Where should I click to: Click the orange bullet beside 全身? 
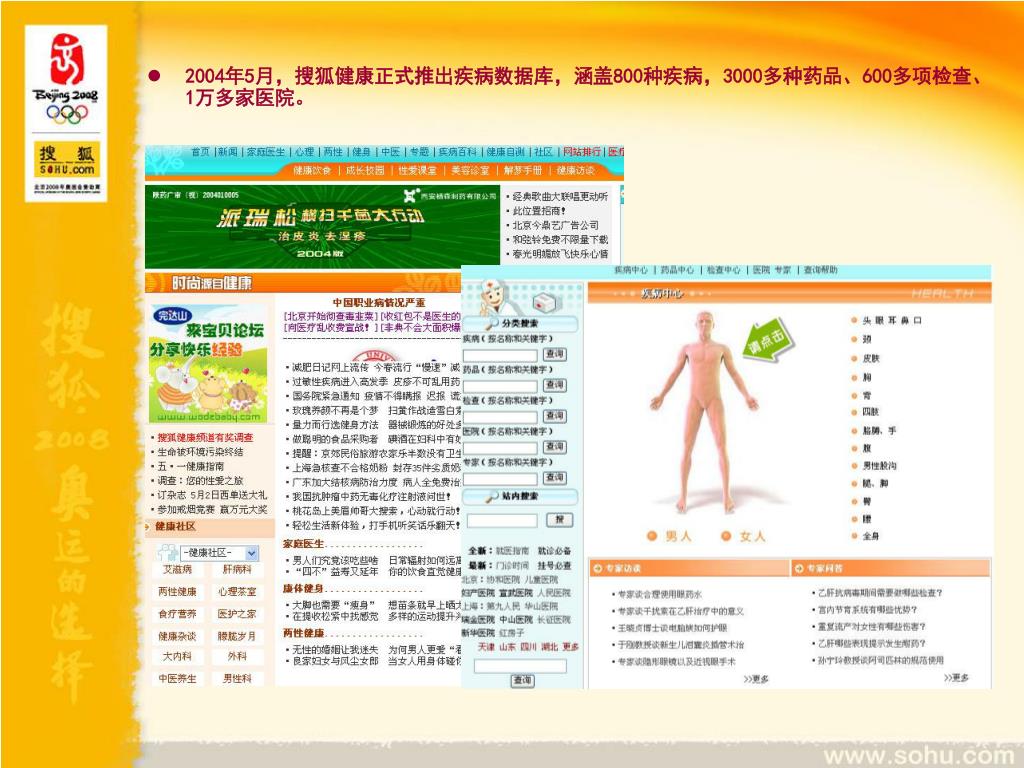[854, 536]
